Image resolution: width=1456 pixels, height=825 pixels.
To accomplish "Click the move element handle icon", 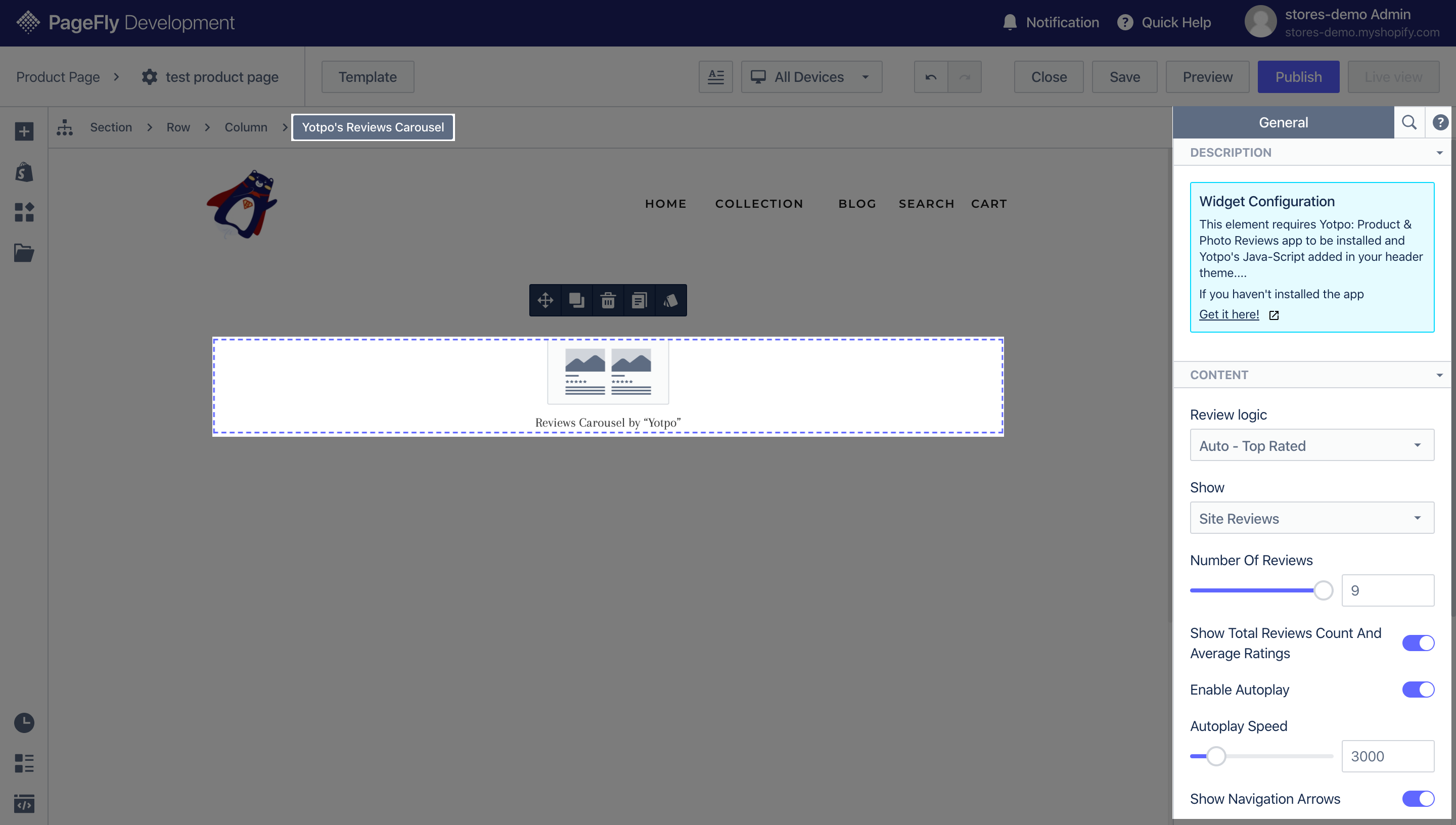I will [x=545, y=300].
